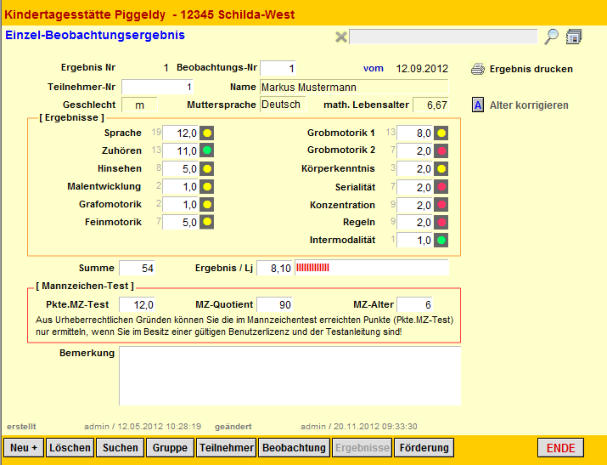Click Ergebnis drucken label
607x465 pixels.
531,69
